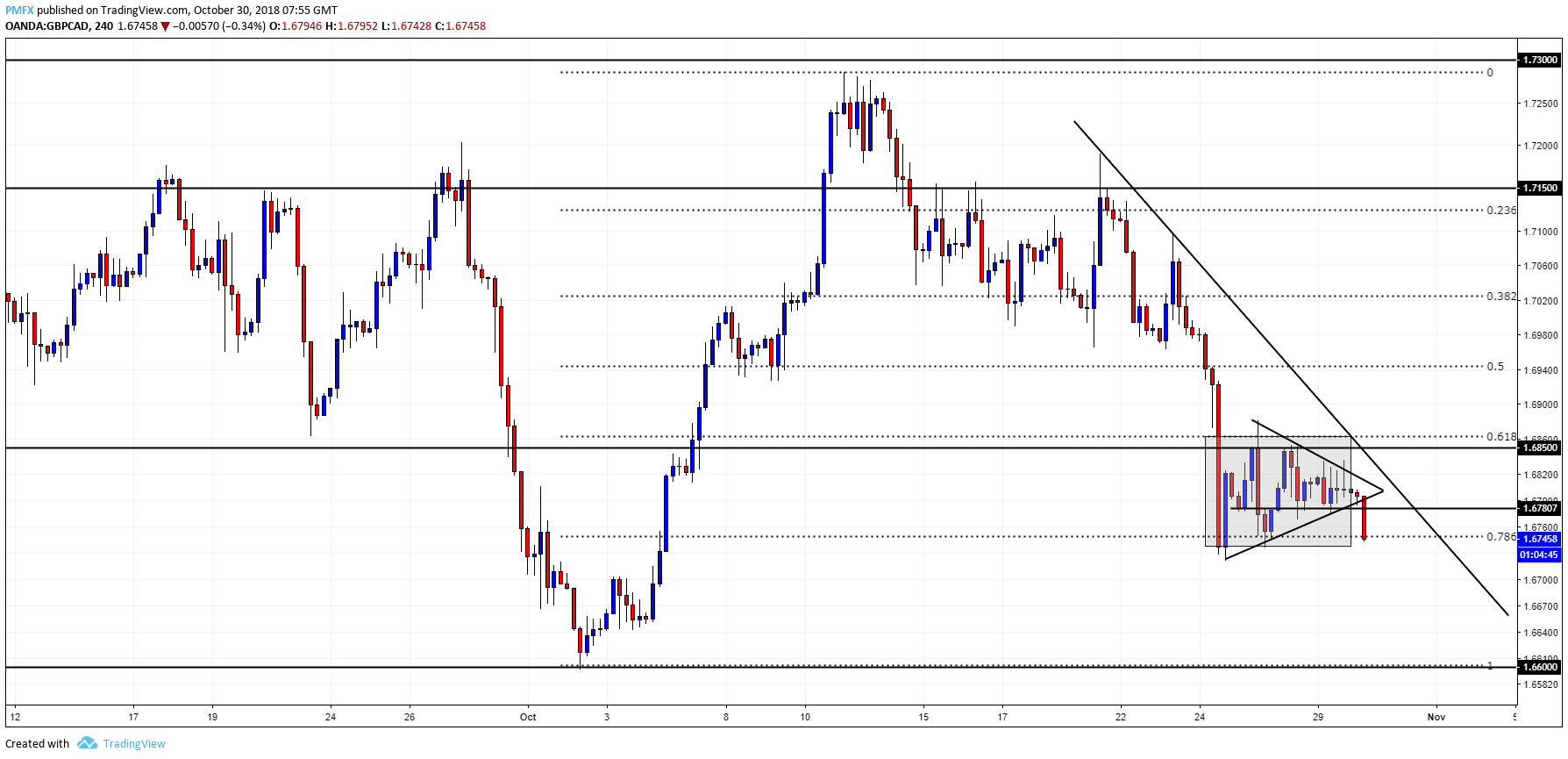Screen dimensions: 1568x759
Task: Click the 19 date on time axis
Action: (212, 717)
